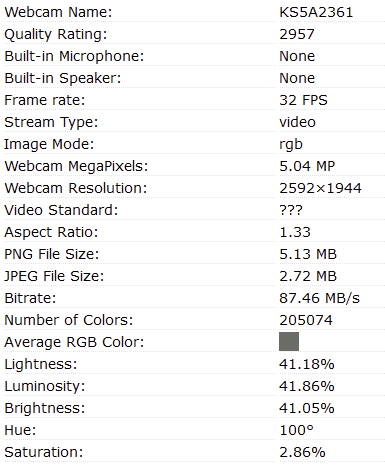This screenshot has width=385, height=472.
Task: Click the Lightness percentage value
Action: 307,364
